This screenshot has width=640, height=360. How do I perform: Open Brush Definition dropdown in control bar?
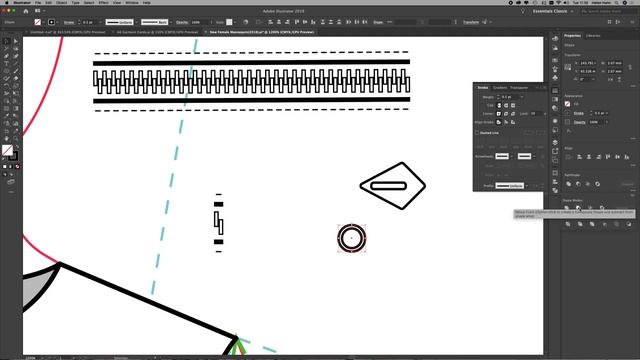pos(171,22)
